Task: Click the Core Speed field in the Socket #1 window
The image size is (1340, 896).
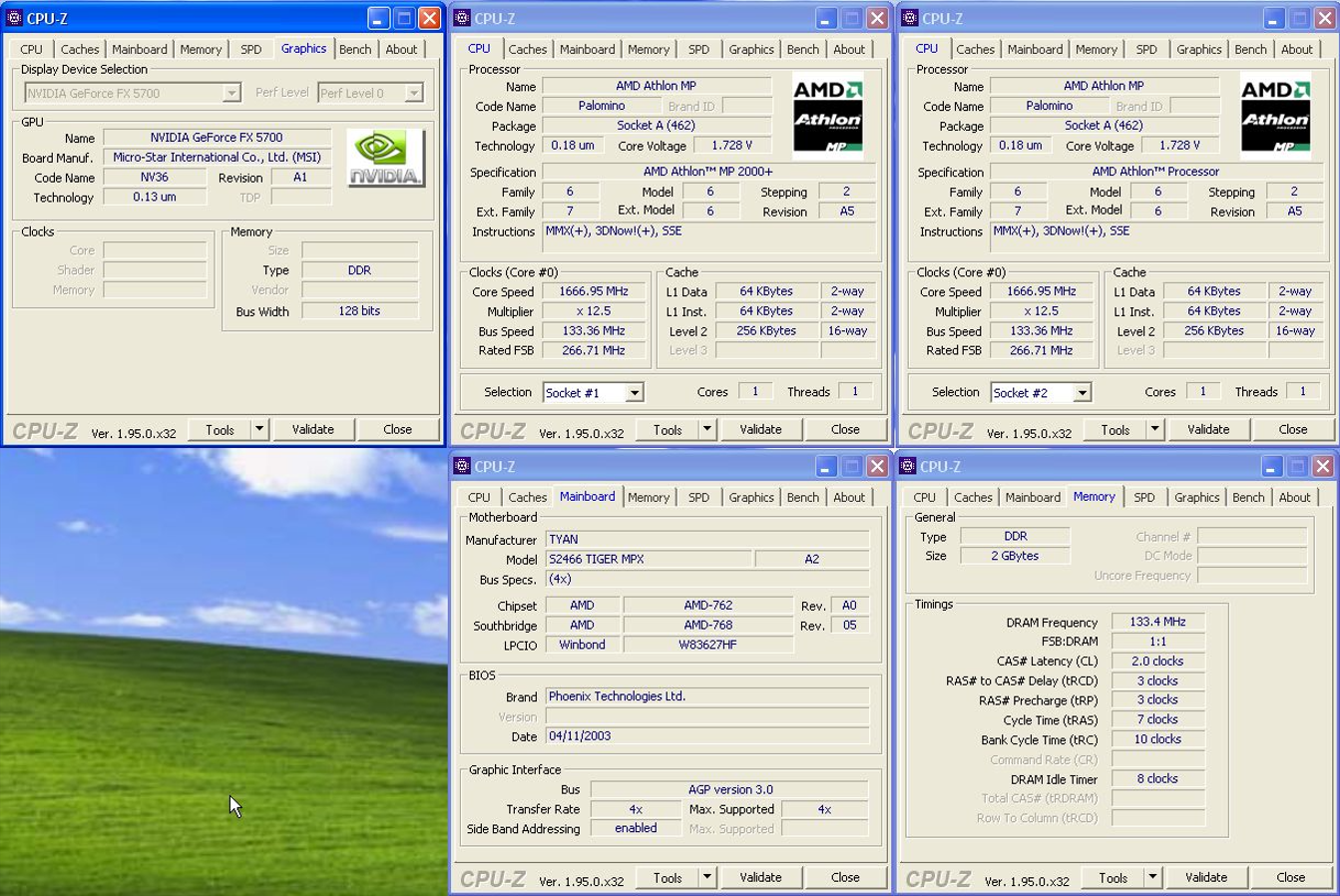Action: tap(594, 291)
